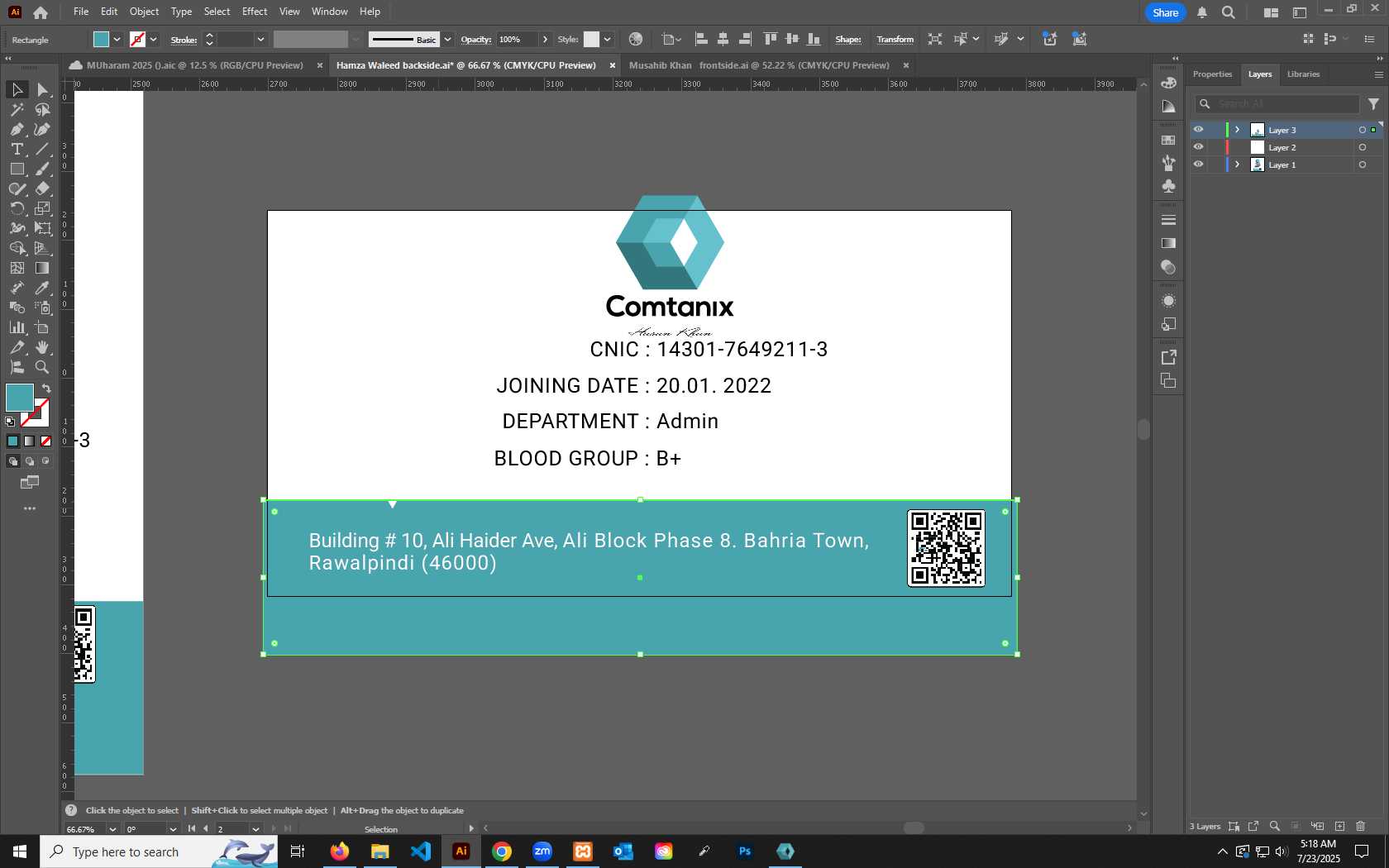
Task: Select the Column Graph tool
Action: [x=17, y=327]
